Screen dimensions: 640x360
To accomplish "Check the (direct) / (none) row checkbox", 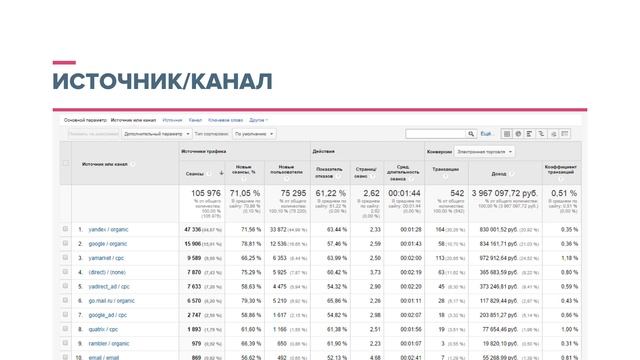I will coord(65,272).
